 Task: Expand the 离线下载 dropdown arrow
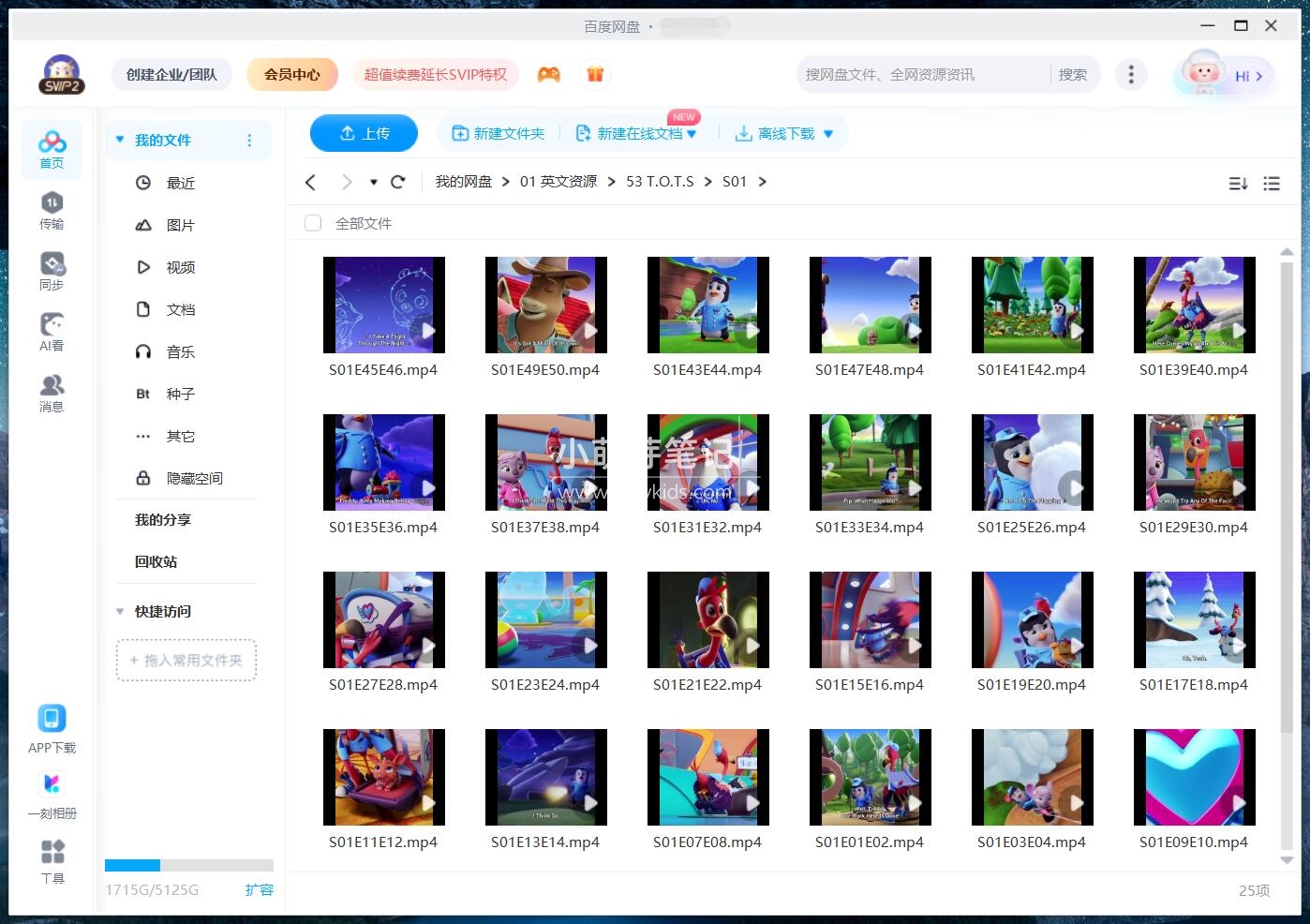pyautogui.click(x=828, y=134)
